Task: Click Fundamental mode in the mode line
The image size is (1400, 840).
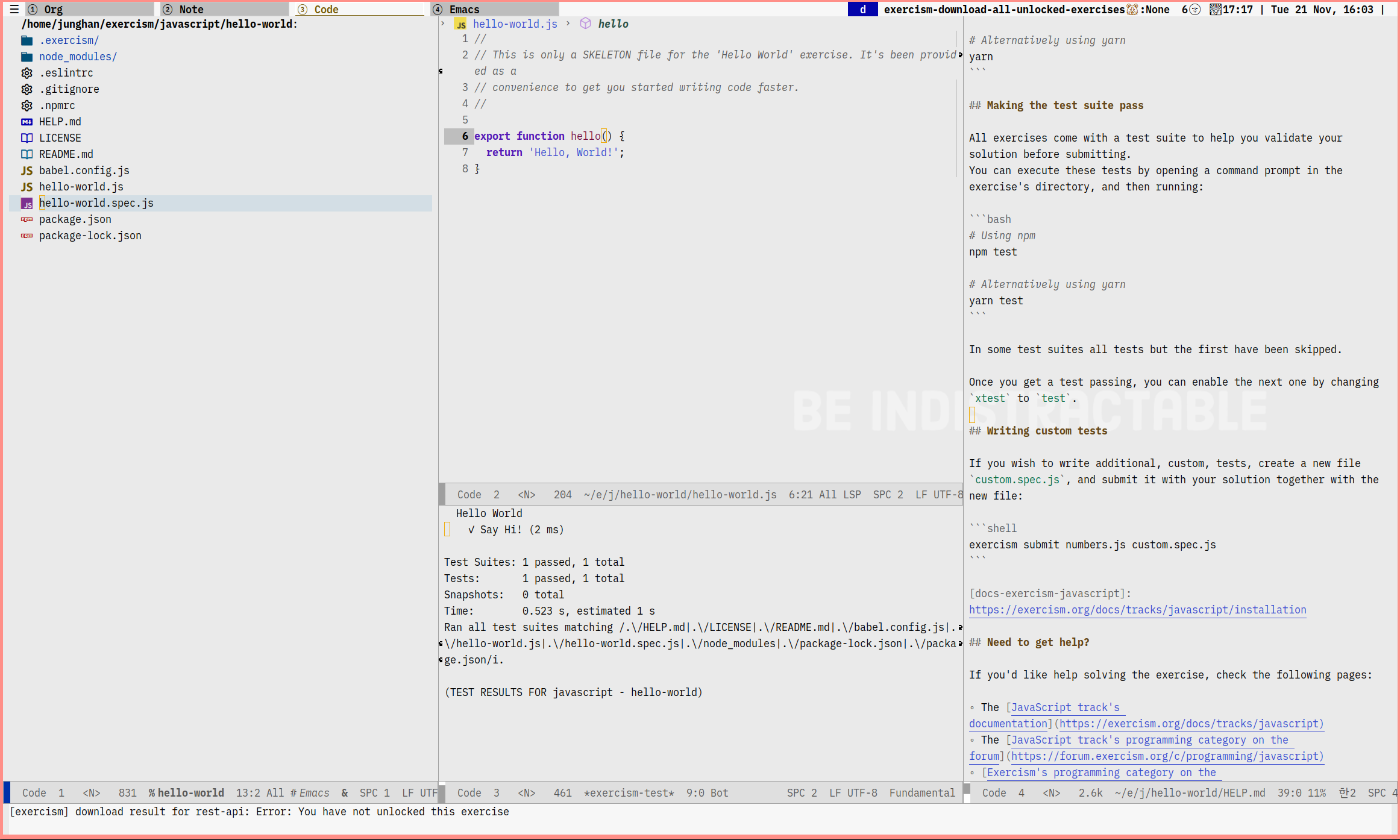Action: (x=923, y=793)
